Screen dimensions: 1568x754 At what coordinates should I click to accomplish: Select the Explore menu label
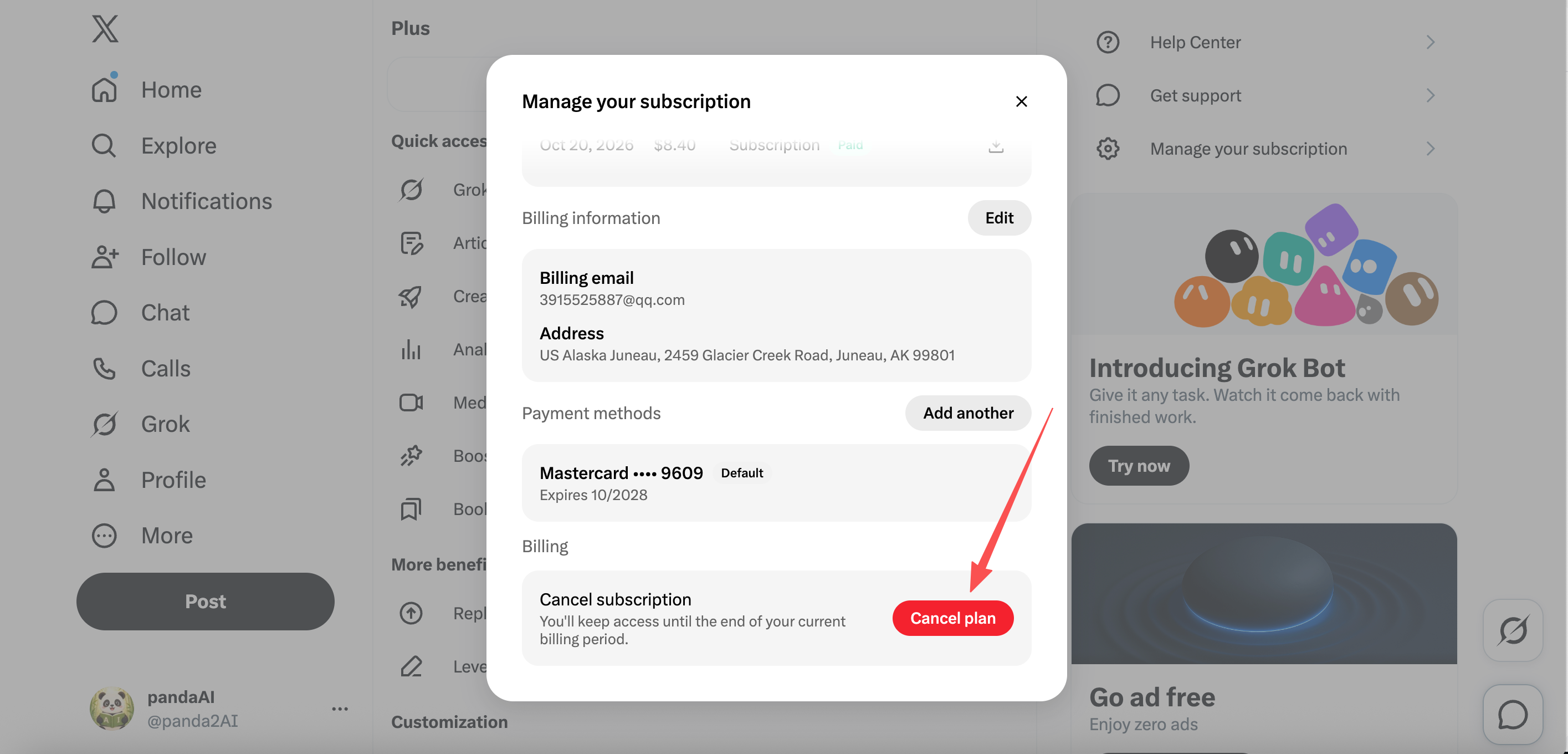tap(179, 146)
